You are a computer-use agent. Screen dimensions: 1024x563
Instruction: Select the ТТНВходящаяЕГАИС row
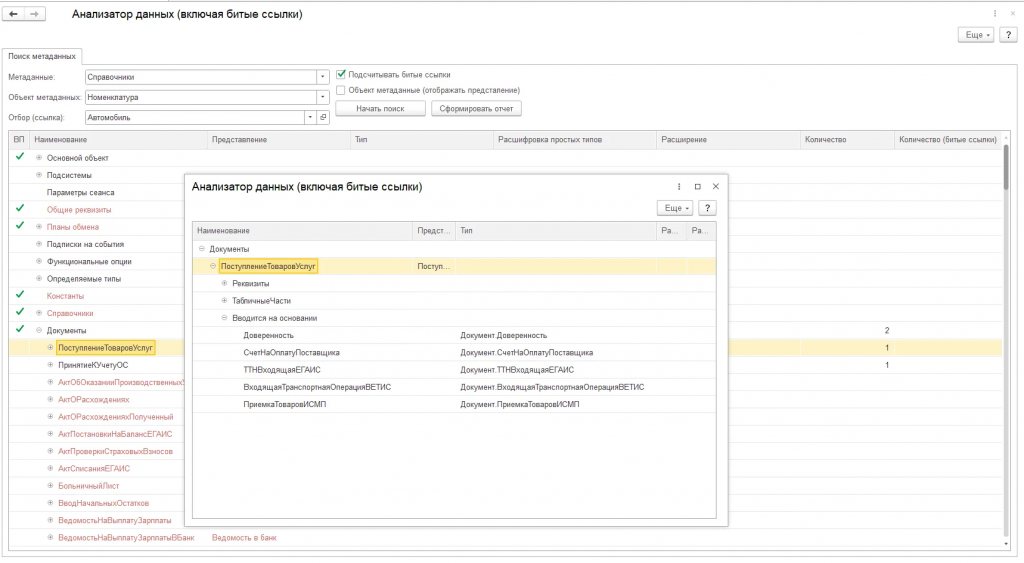pos(454,370)
